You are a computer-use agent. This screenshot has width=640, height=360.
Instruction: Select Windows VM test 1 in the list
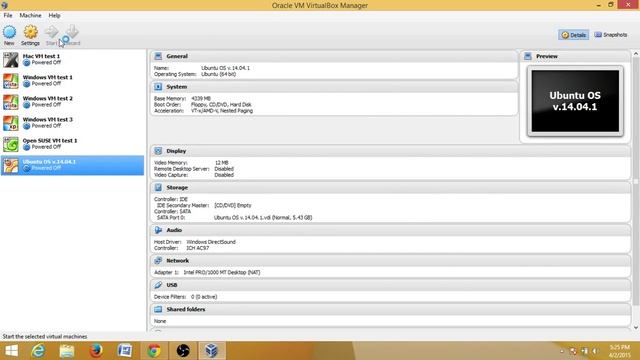coord(73,81)
